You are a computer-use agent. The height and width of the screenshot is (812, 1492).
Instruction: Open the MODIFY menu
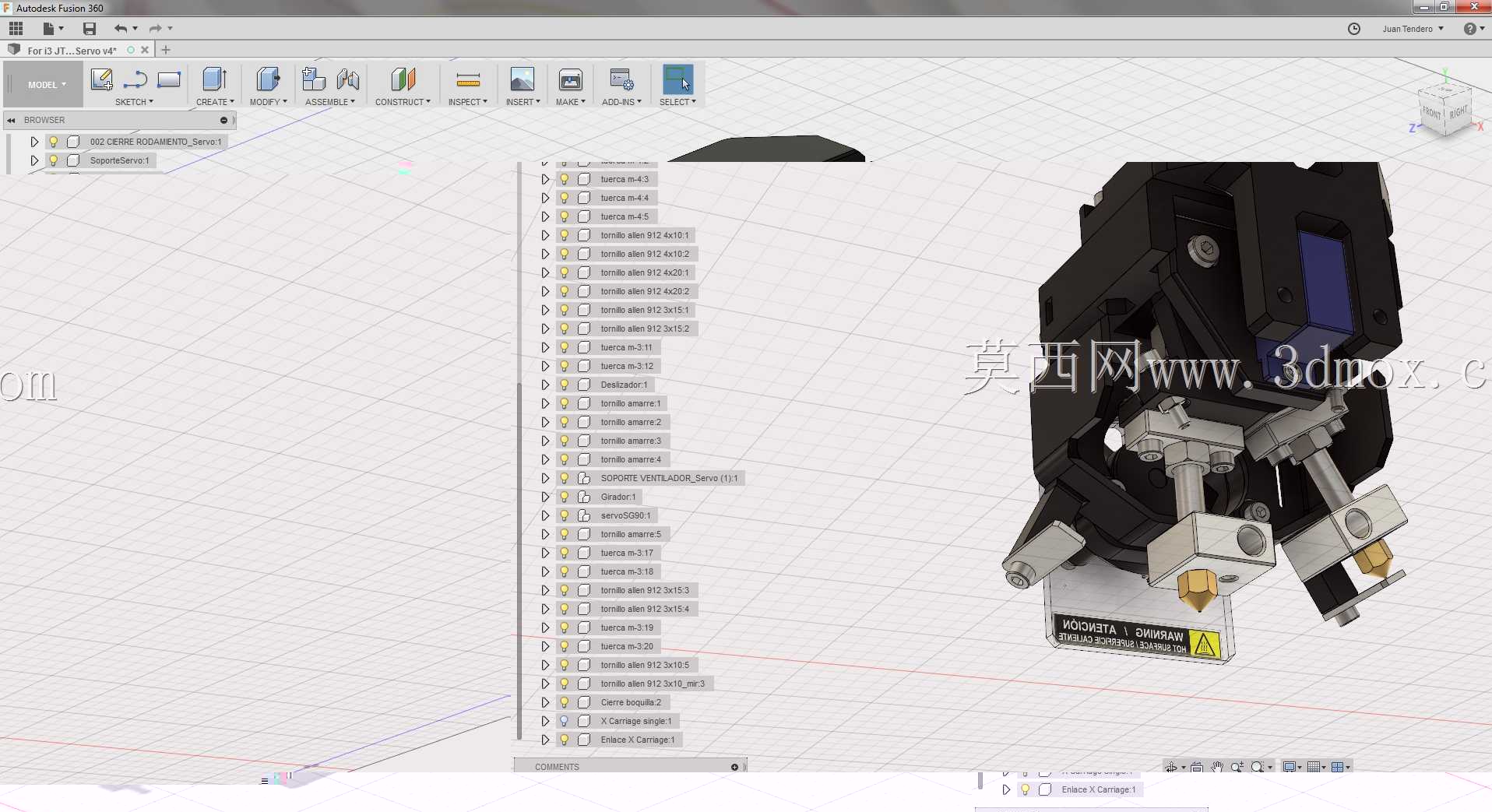pyautogui.click(x=268, y=102)
